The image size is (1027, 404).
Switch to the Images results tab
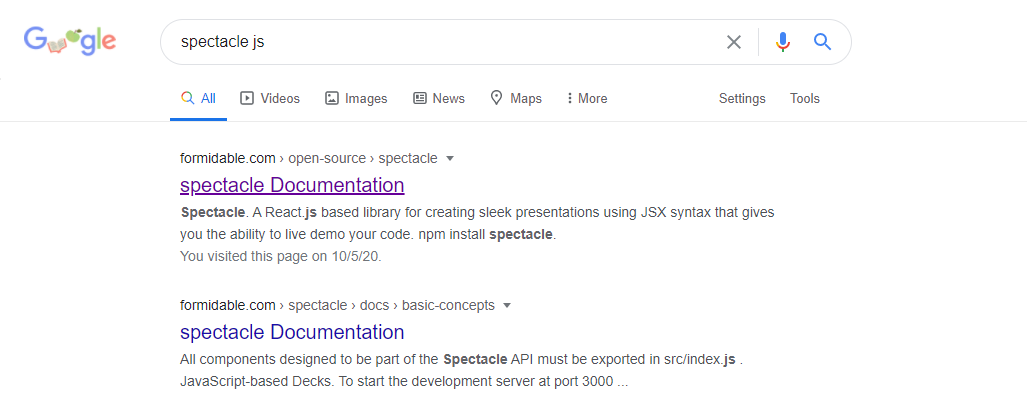(356, 98)
